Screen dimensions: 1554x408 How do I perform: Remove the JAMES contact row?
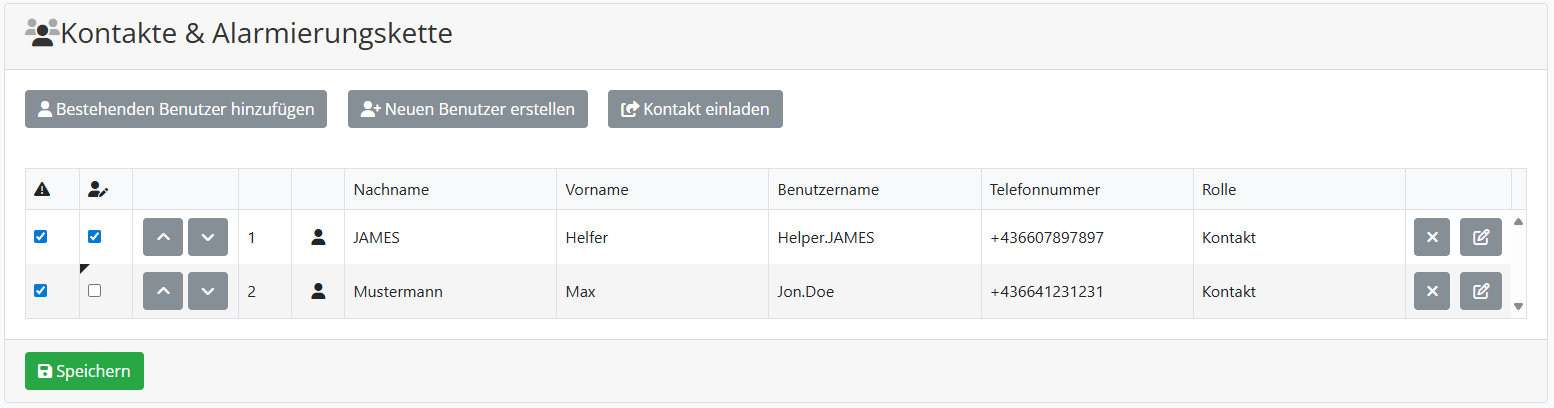coord(1431,238)
